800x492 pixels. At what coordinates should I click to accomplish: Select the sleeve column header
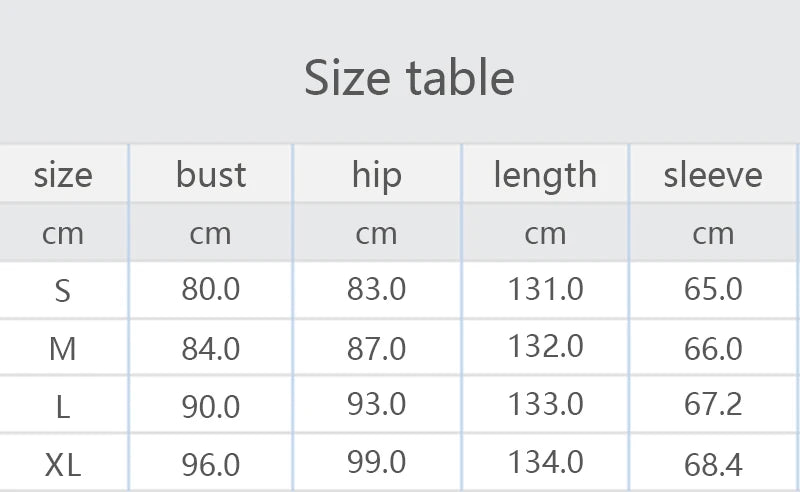(x=713, y=175)
